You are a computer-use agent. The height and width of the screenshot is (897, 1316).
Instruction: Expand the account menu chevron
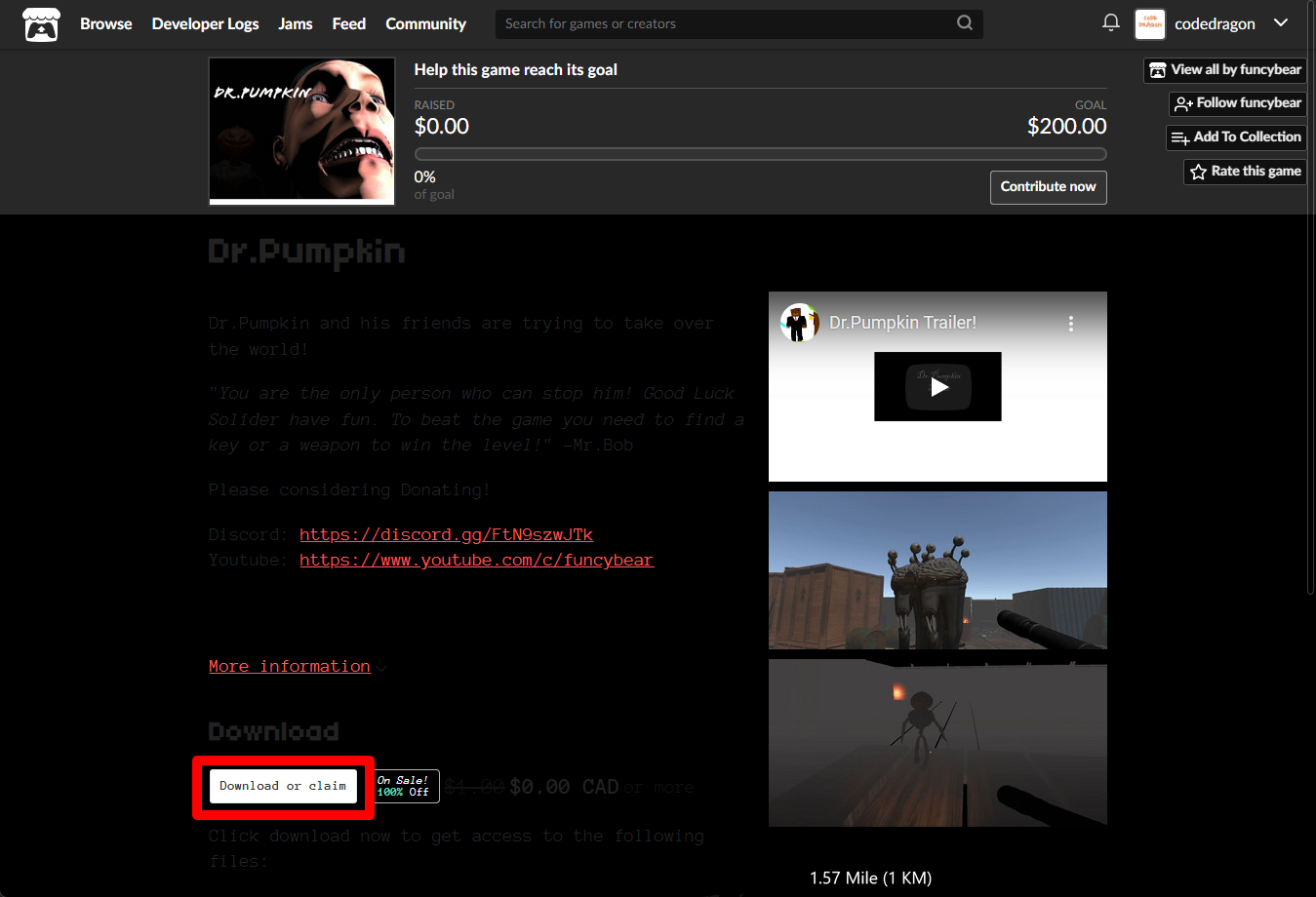tap(1281, 23)
